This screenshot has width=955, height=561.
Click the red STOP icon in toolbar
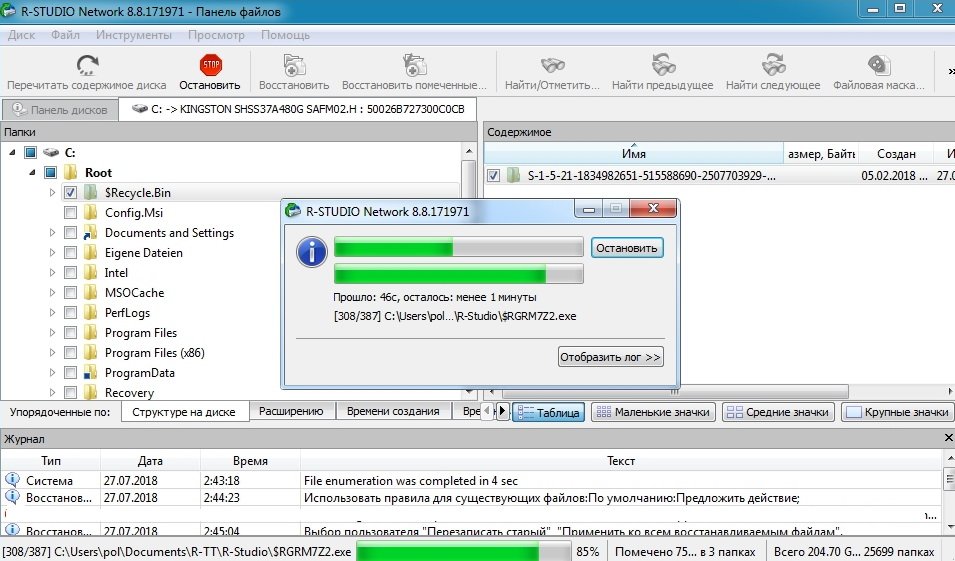click(x=210, y=65)
